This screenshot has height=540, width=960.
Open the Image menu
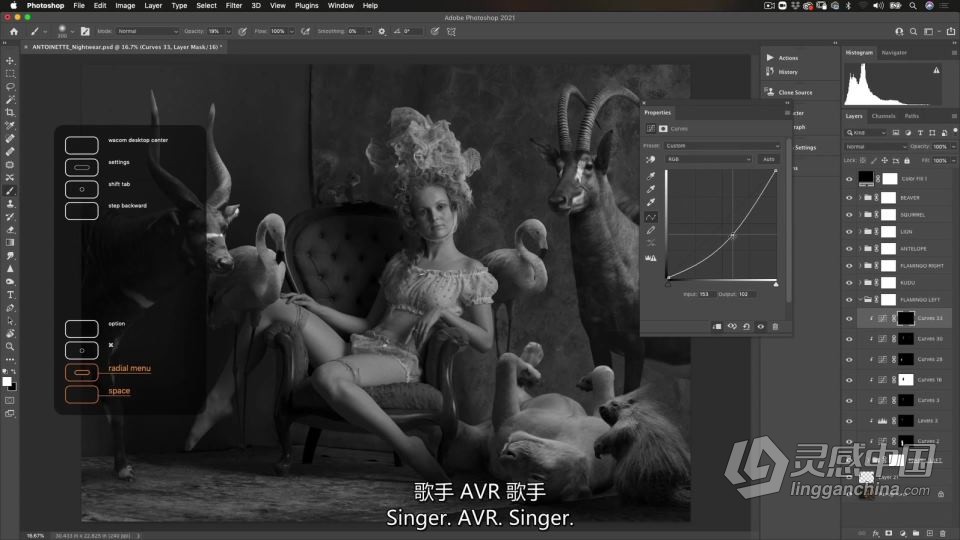[x=125, y=6]
